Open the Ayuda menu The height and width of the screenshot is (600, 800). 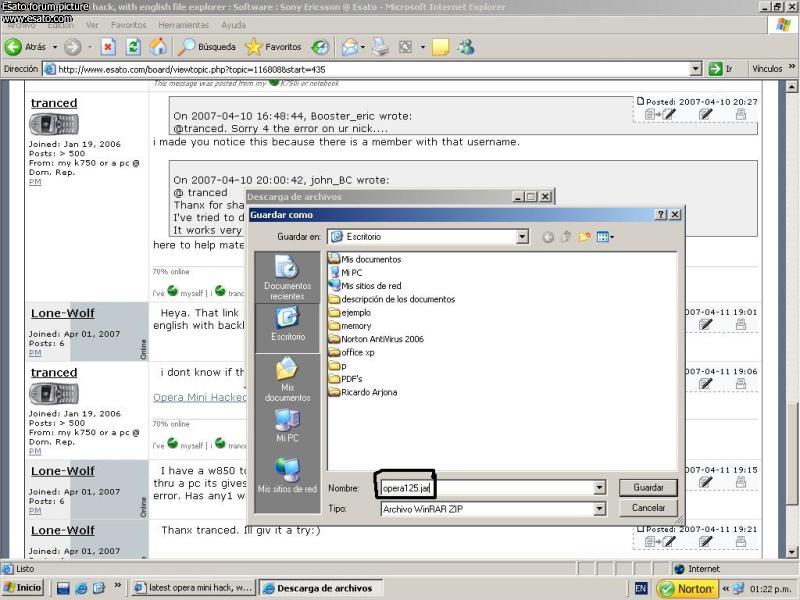click(x=233, y=25)
